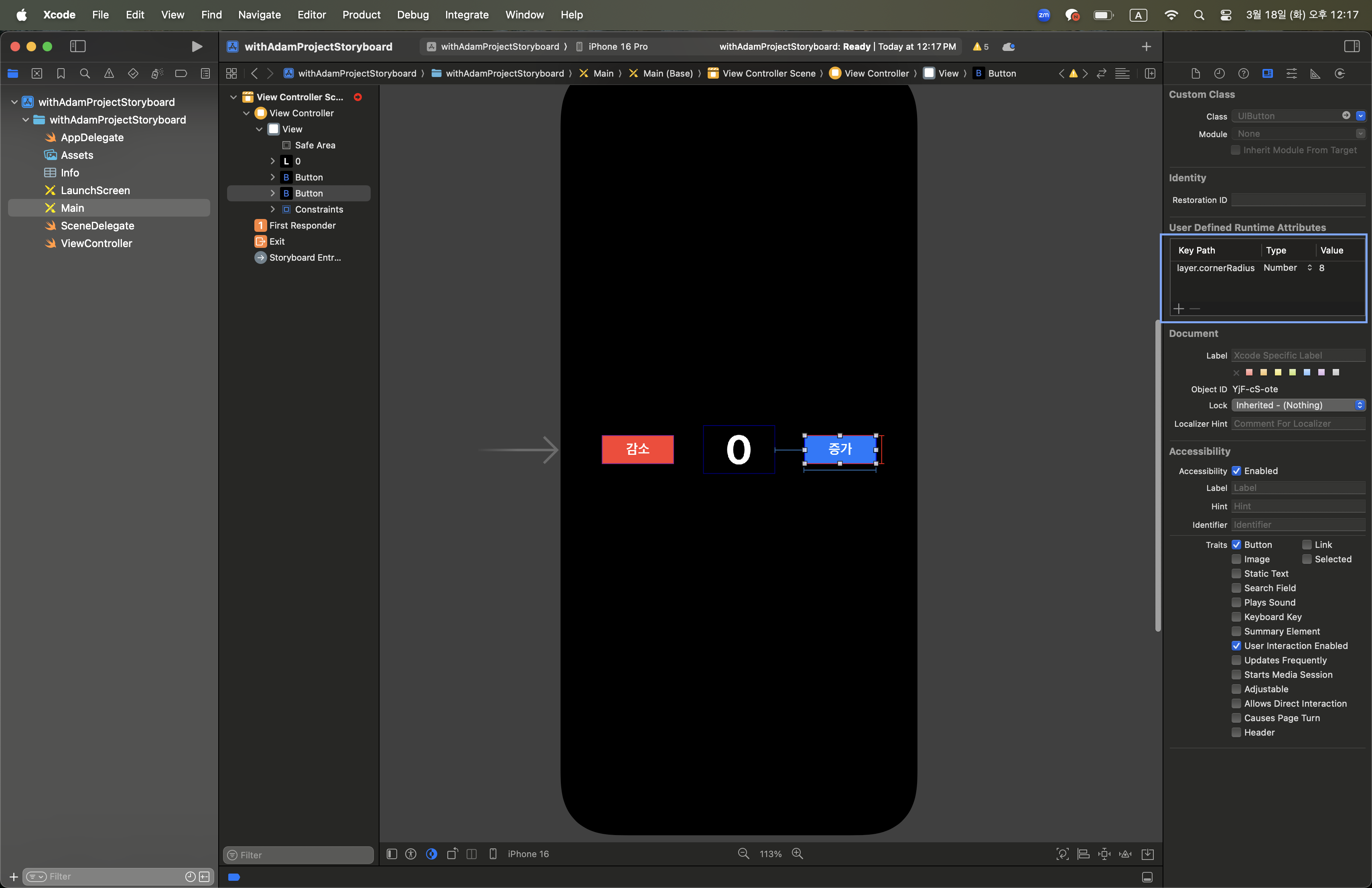This screenshot has height=888, width=1372.
Task: Check the Static Text trait
Action: pyautogui.click(x=1236, y=574)
